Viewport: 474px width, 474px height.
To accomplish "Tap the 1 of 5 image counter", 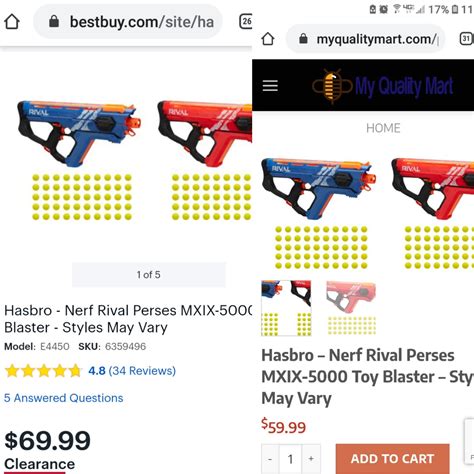I will tap(149, 275).
